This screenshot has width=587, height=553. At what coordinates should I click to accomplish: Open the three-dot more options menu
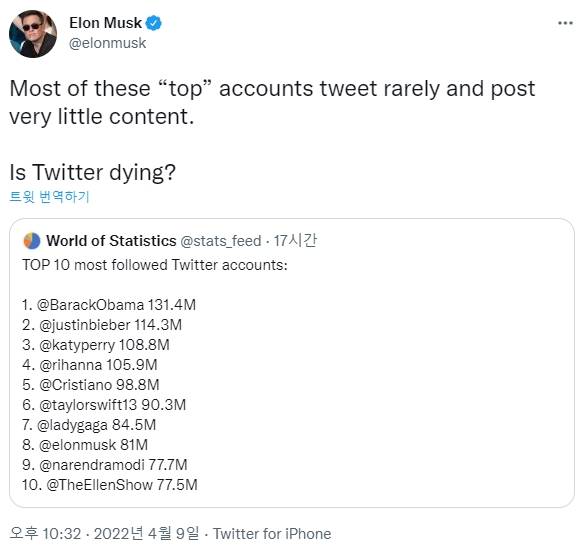pyautogui.click(x=565, y=23)
